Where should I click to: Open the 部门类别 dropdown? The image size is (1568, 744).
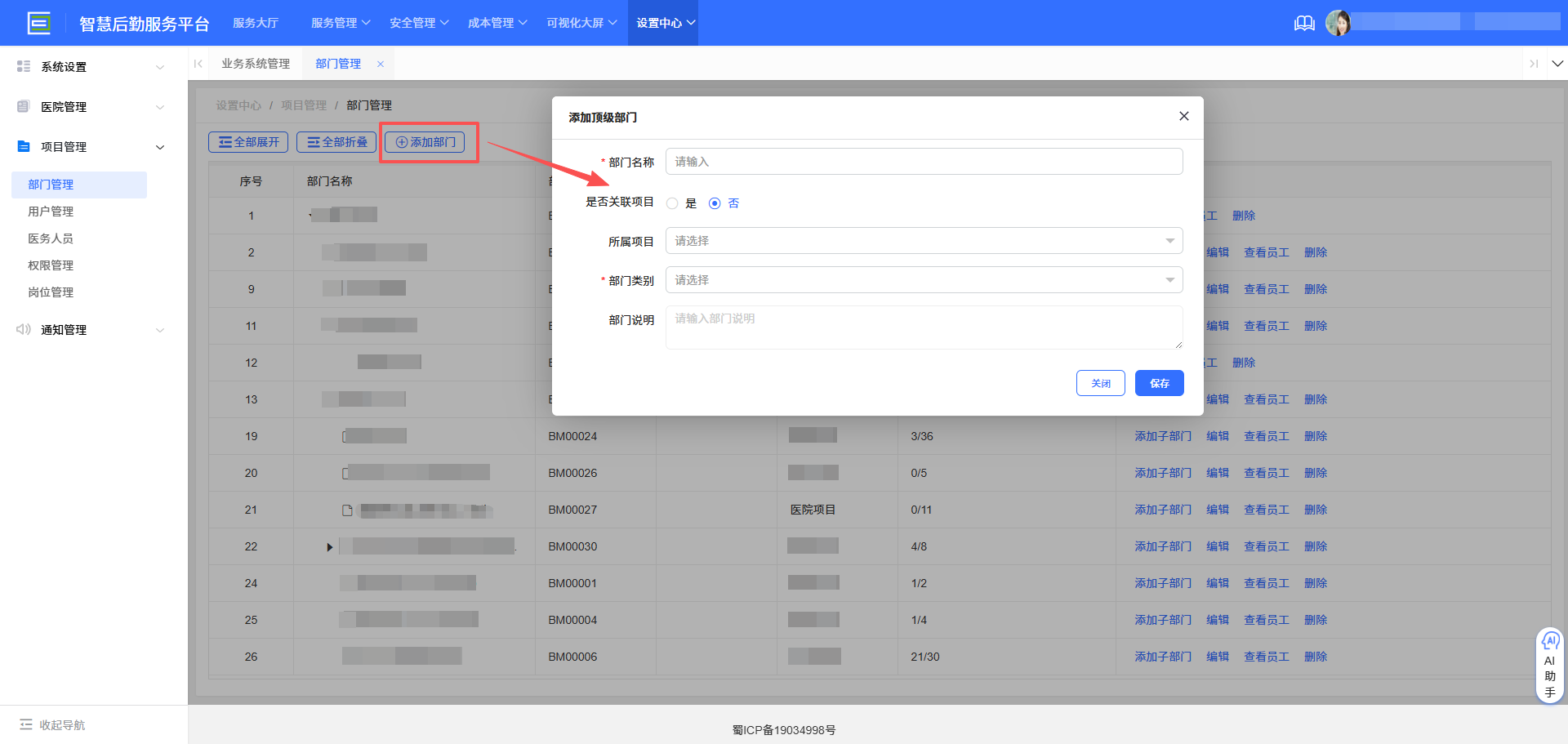[x=924, y=280]
